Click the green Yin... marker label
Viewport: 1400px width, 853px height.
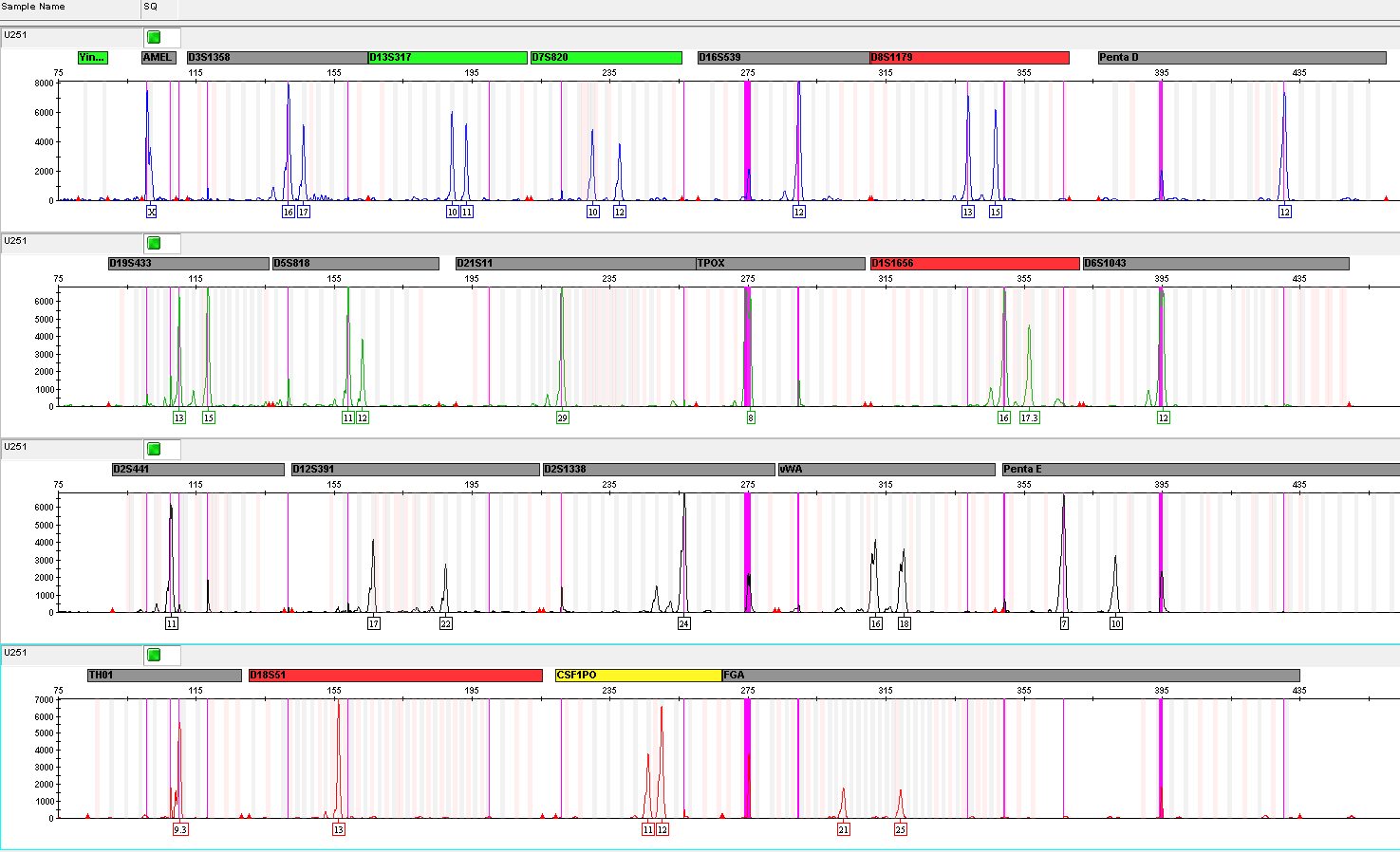93,58
